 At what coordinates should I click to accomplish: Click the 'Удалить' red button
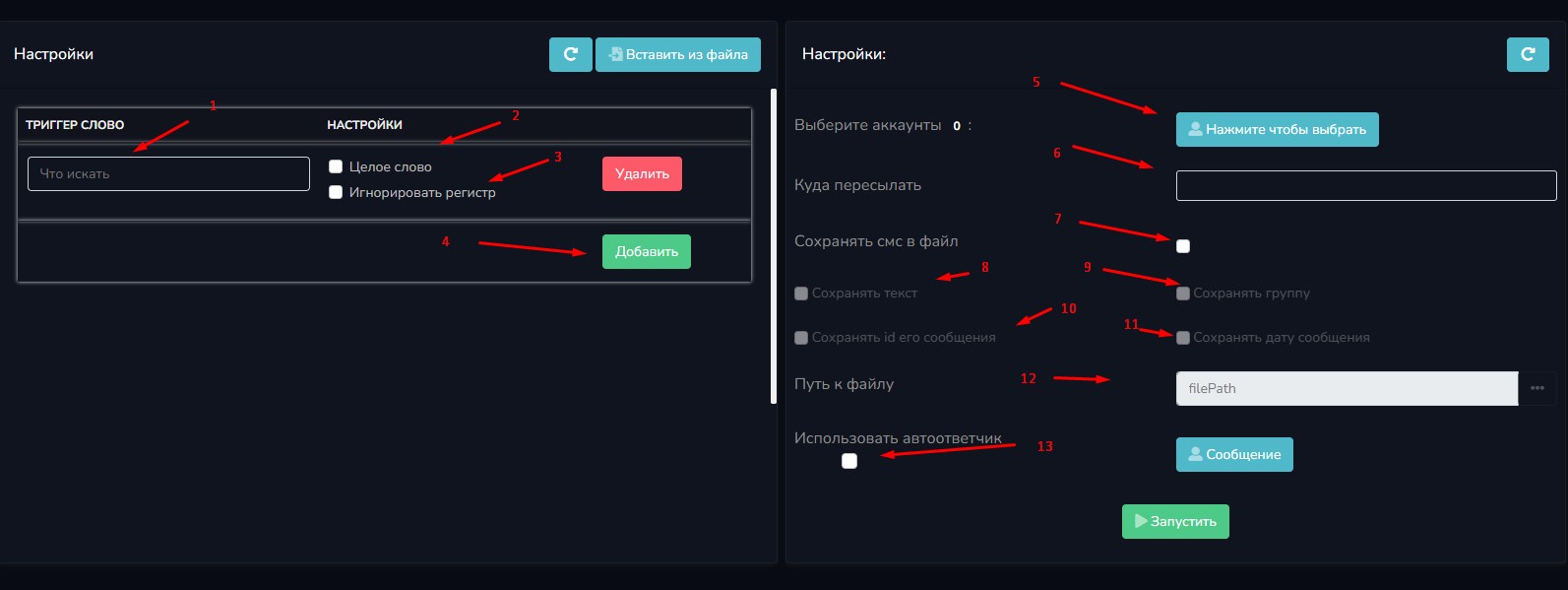(642, 174)
